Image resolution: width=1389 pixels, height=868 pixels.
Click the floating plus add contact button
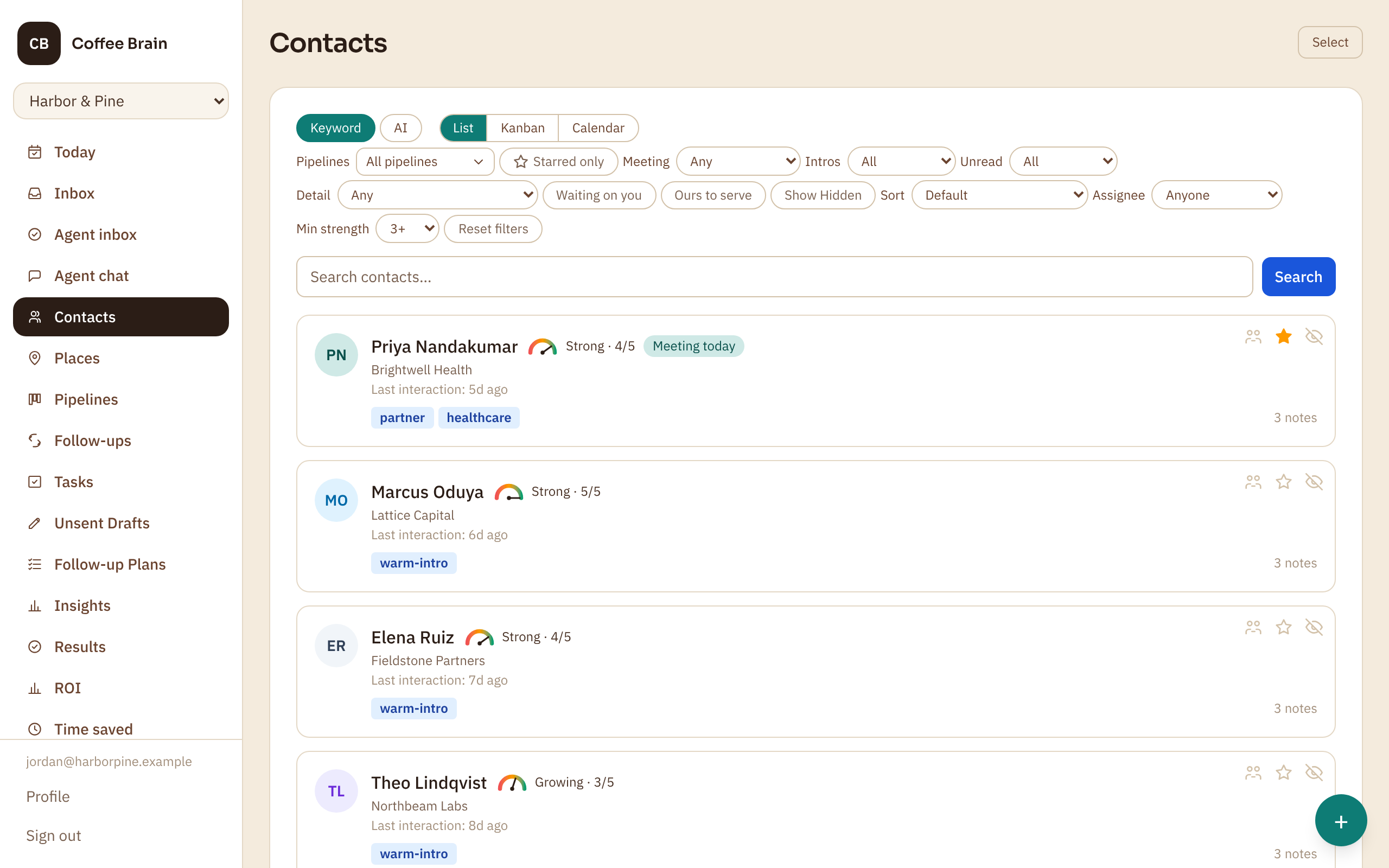(x=1341, y=821)
